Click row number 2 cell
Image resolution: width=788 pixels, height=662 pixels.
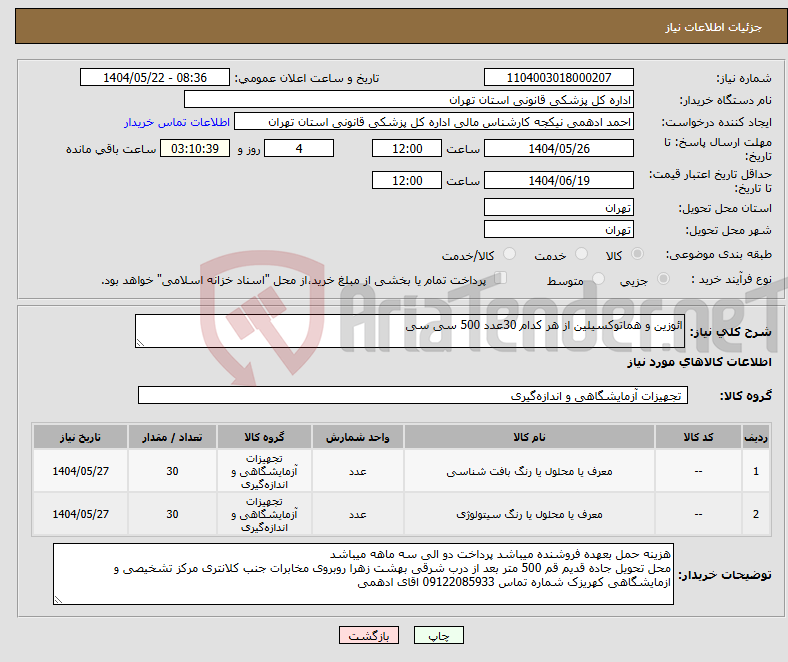[756, 514]
